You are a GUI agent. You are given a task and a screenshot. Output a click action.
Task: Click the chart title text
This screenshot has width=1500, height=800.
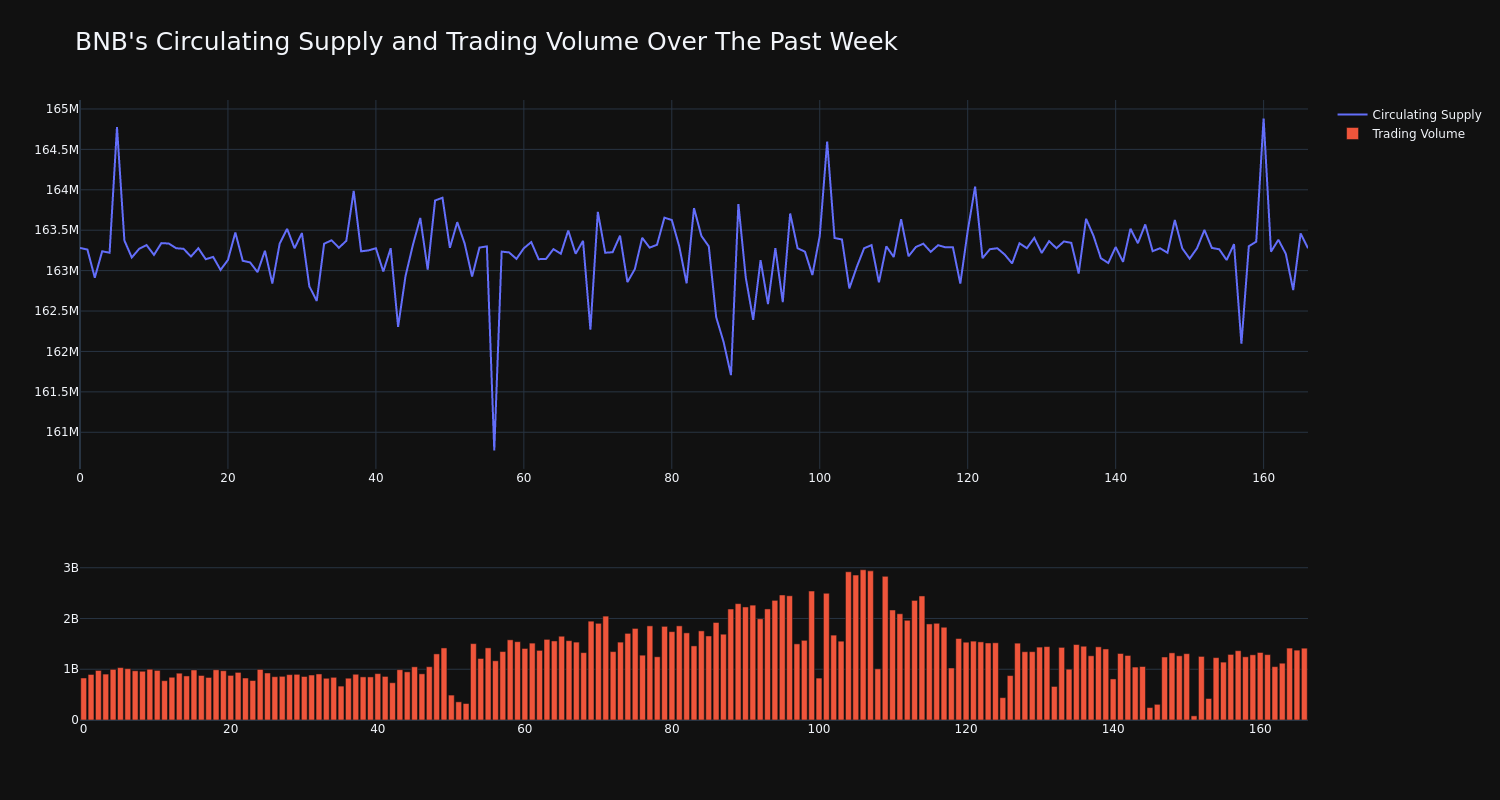tap(486, 43)
